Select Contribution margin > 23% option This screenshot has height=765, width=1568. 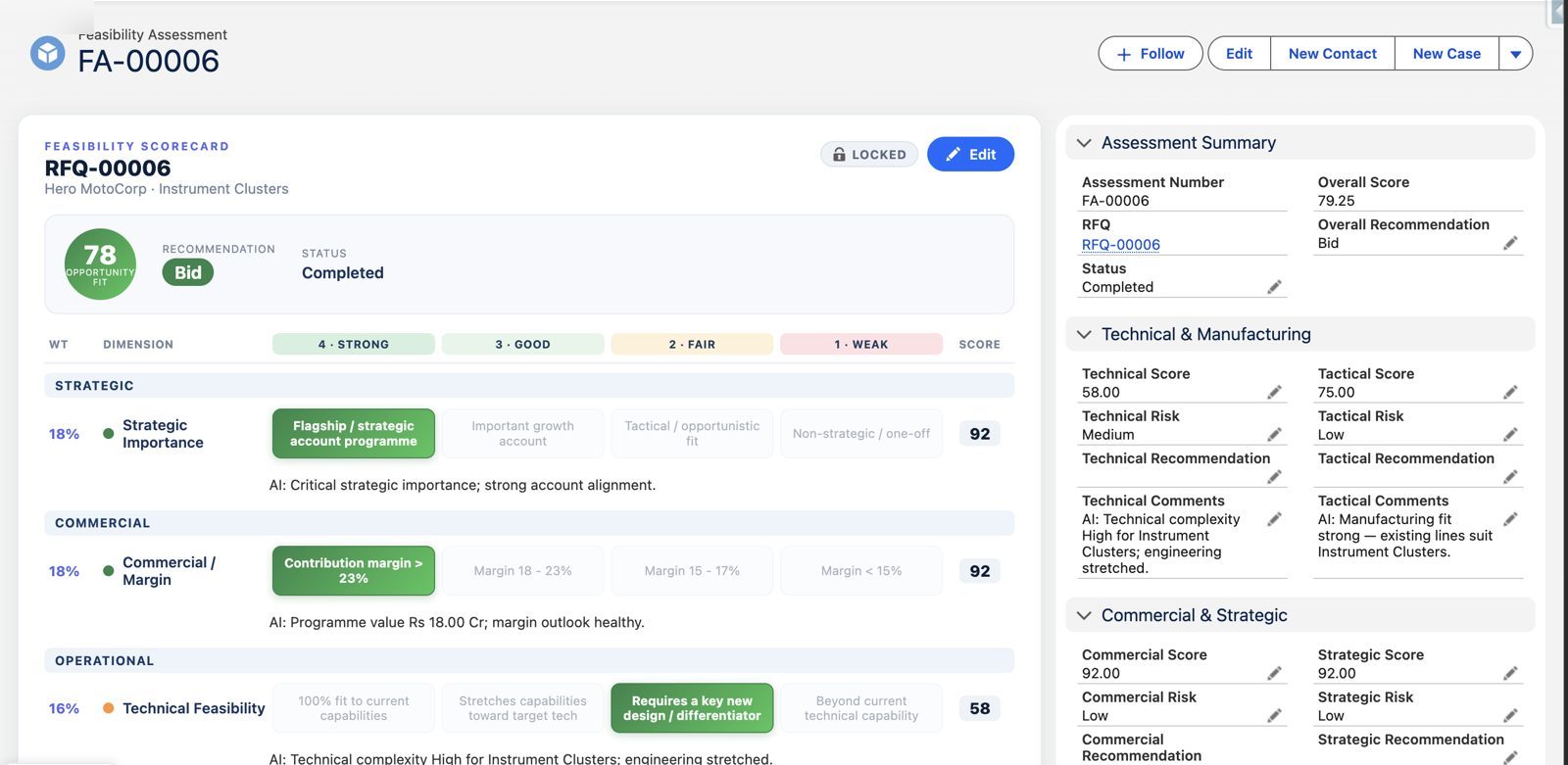point(354,571)
